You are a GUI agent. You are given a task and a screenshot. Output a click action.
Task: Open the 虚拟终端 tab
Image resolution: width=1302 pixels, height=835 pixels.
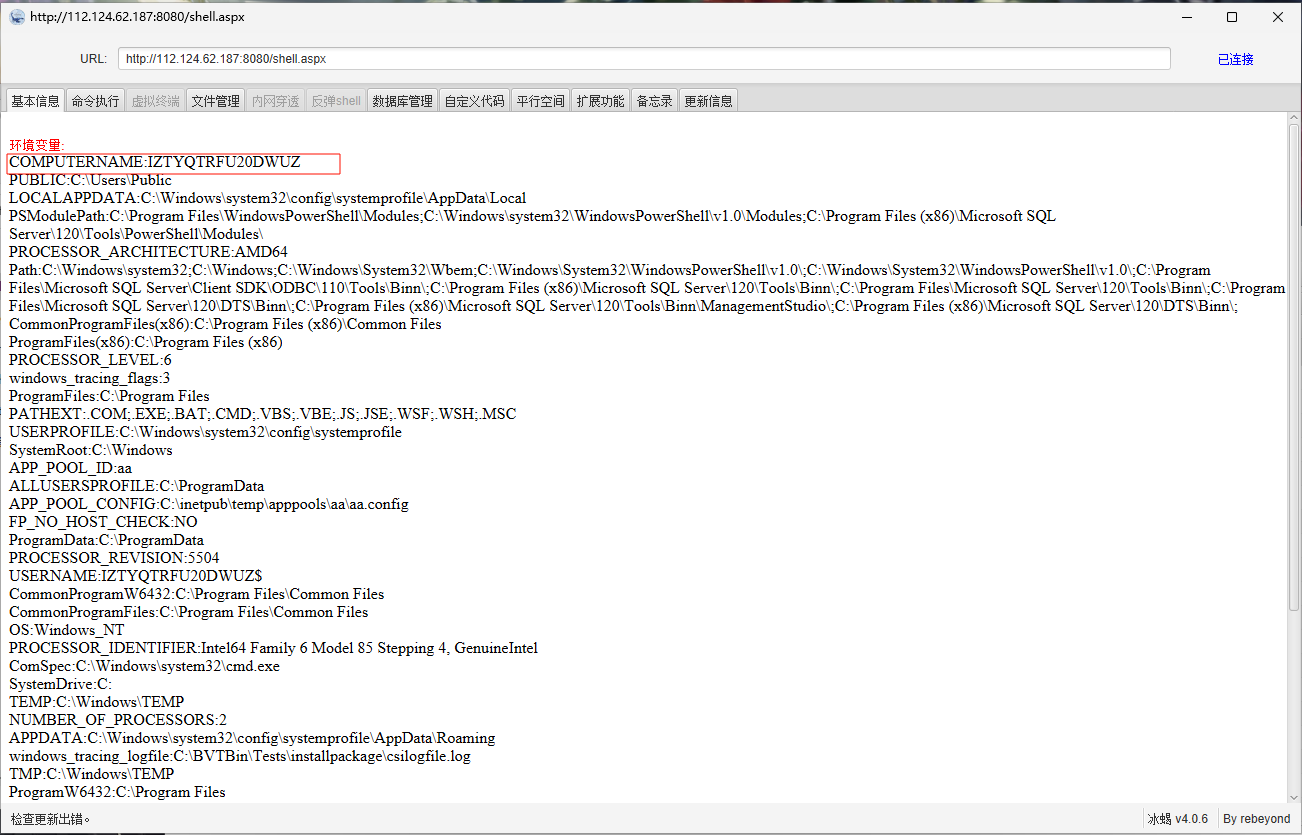[156, 101]
